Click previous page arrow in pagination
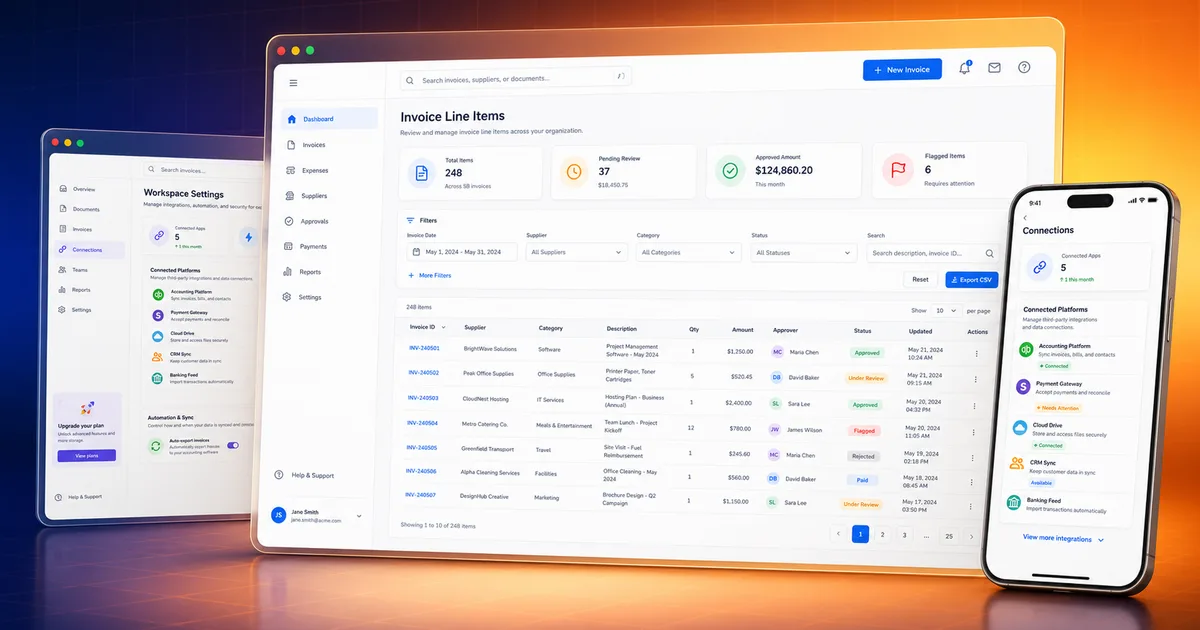 [x=838, y=534]
